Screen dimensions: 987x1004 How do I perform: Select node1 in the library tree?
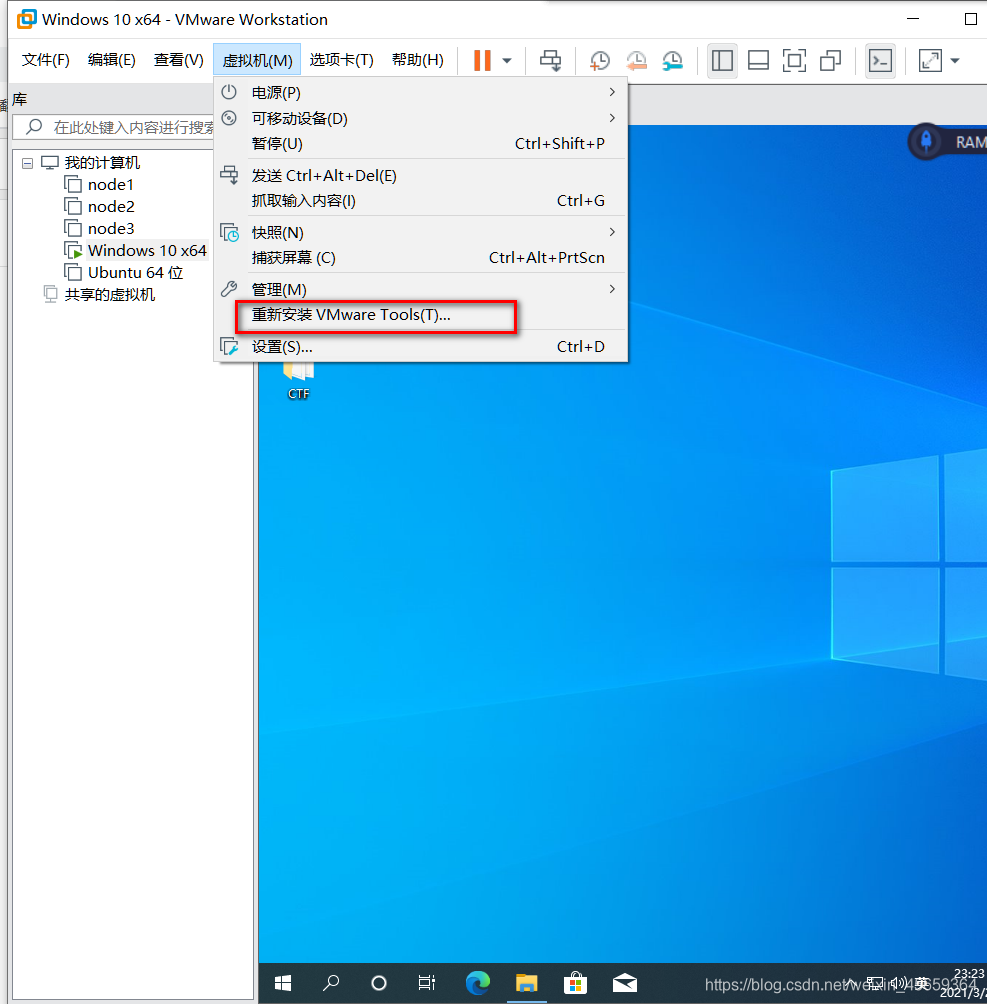point(110,185)
